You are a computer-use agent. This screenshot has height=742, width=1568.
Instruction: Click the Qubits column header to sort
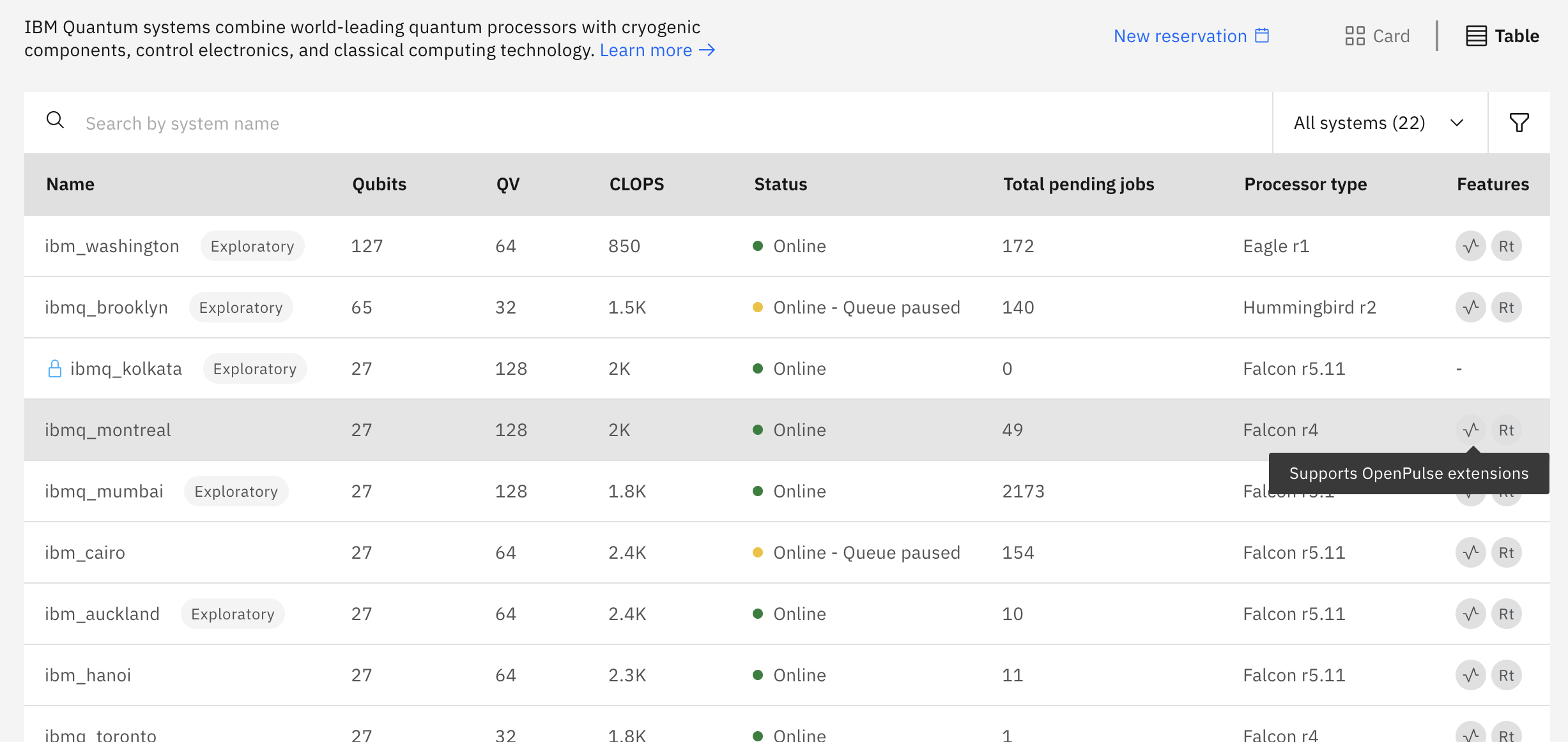coord(379,184)
